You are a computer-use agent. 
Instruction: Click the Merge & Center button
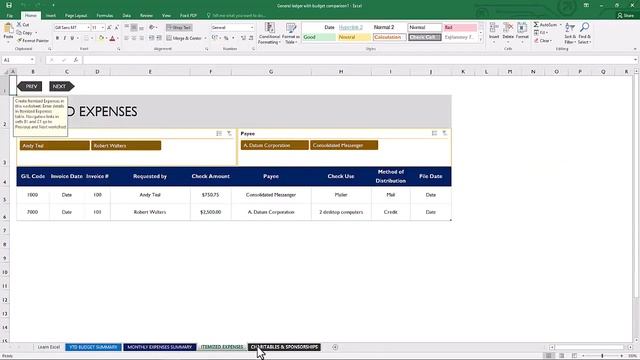pos(184,38)
